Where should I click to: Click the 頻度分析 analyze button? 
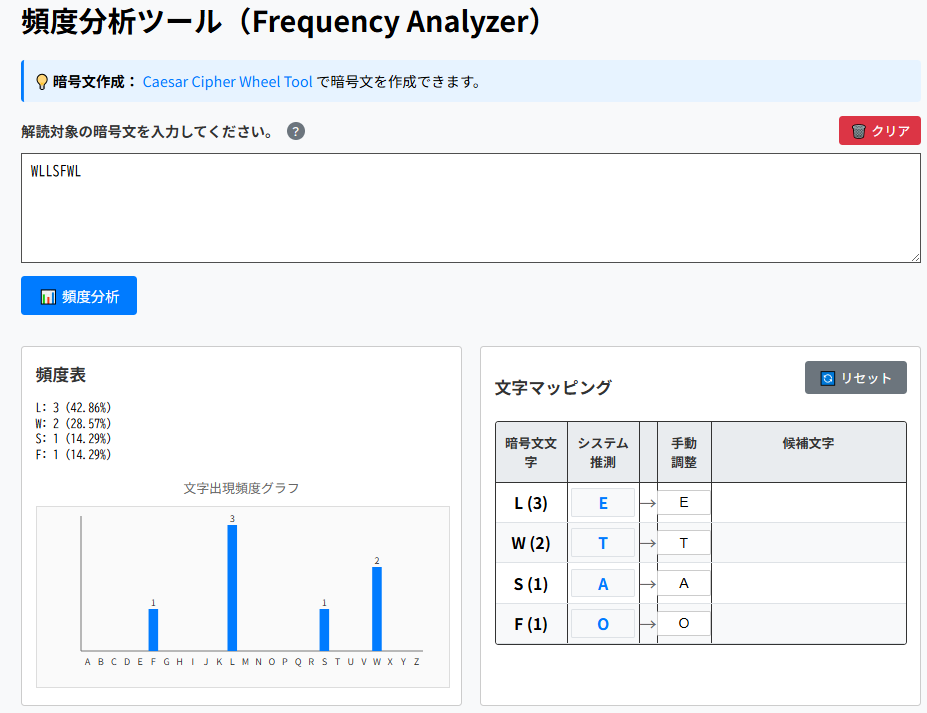pyautogui.click(x=79, y=296)
